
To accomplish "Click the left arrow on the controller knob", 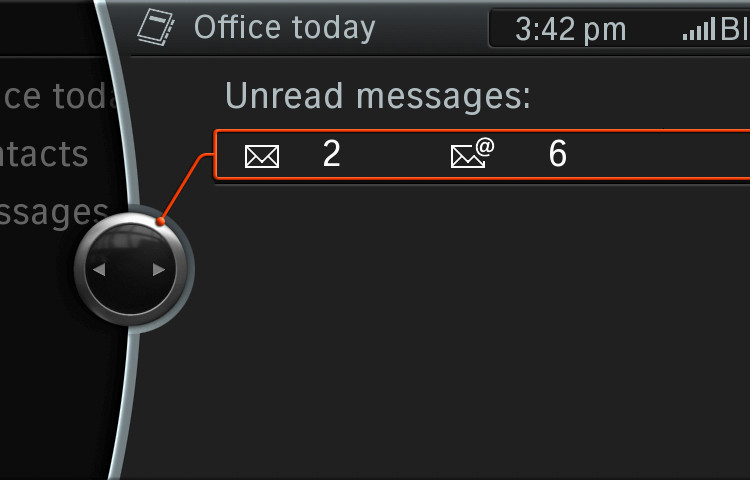I will (99, 270).
